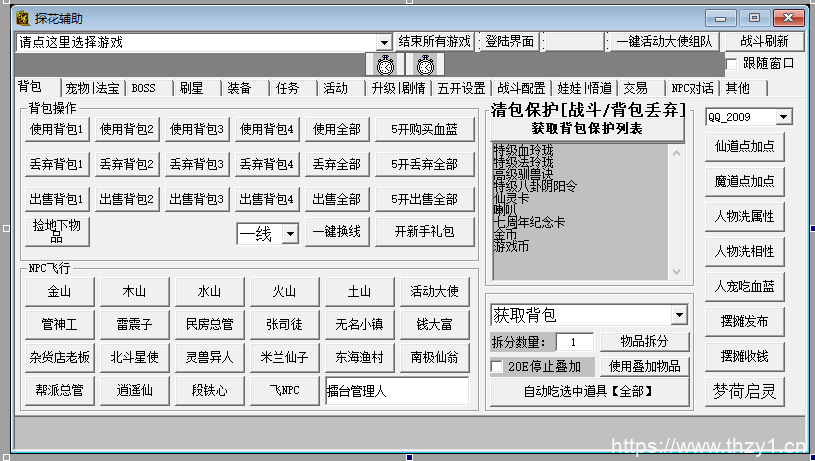Click the 出售全部 button
This screenshot has width=815, height=461.
pos(337,199)
